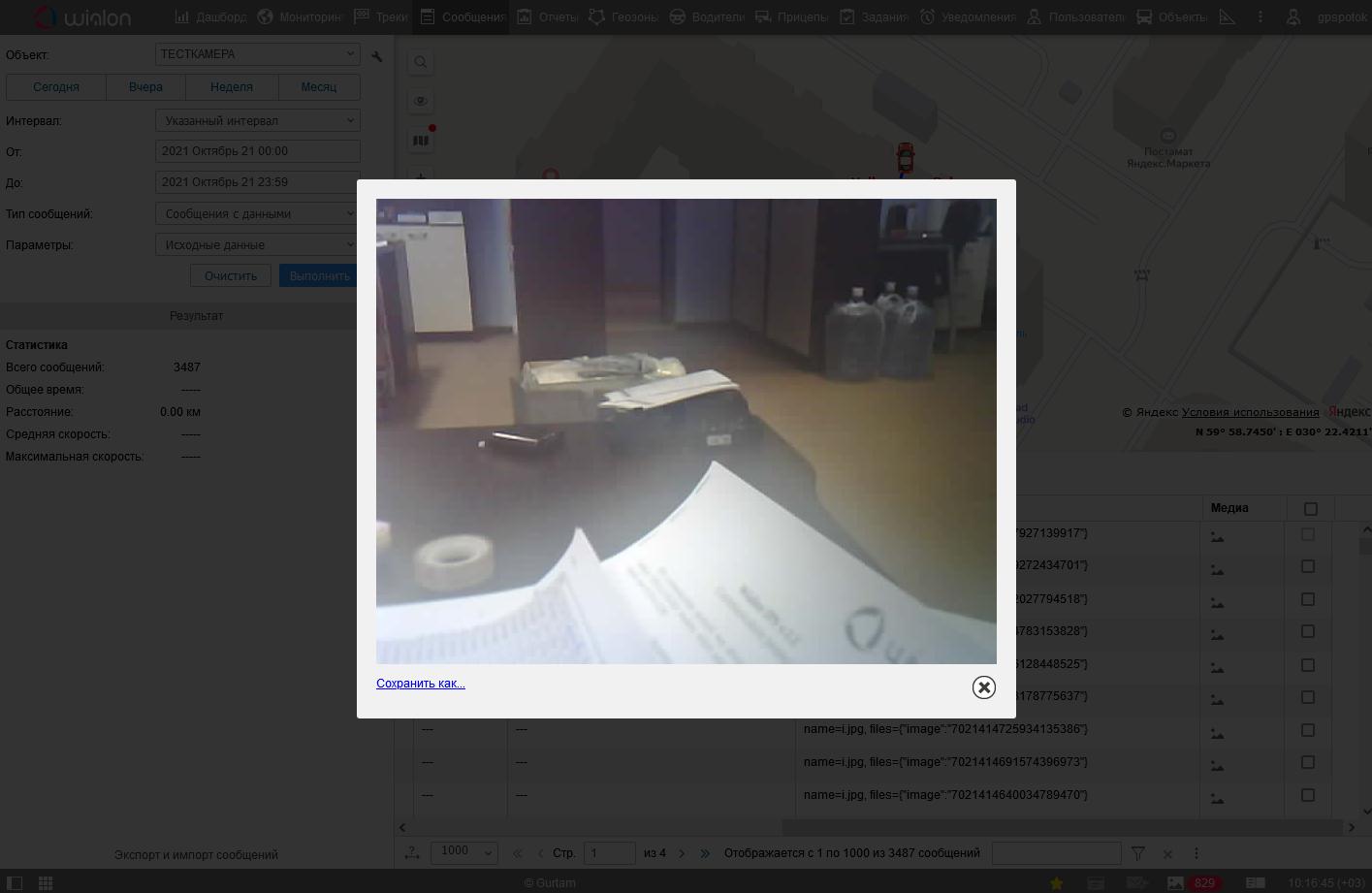Open object properties wrench icon
Screen dimensions: 1372x893
377,56
